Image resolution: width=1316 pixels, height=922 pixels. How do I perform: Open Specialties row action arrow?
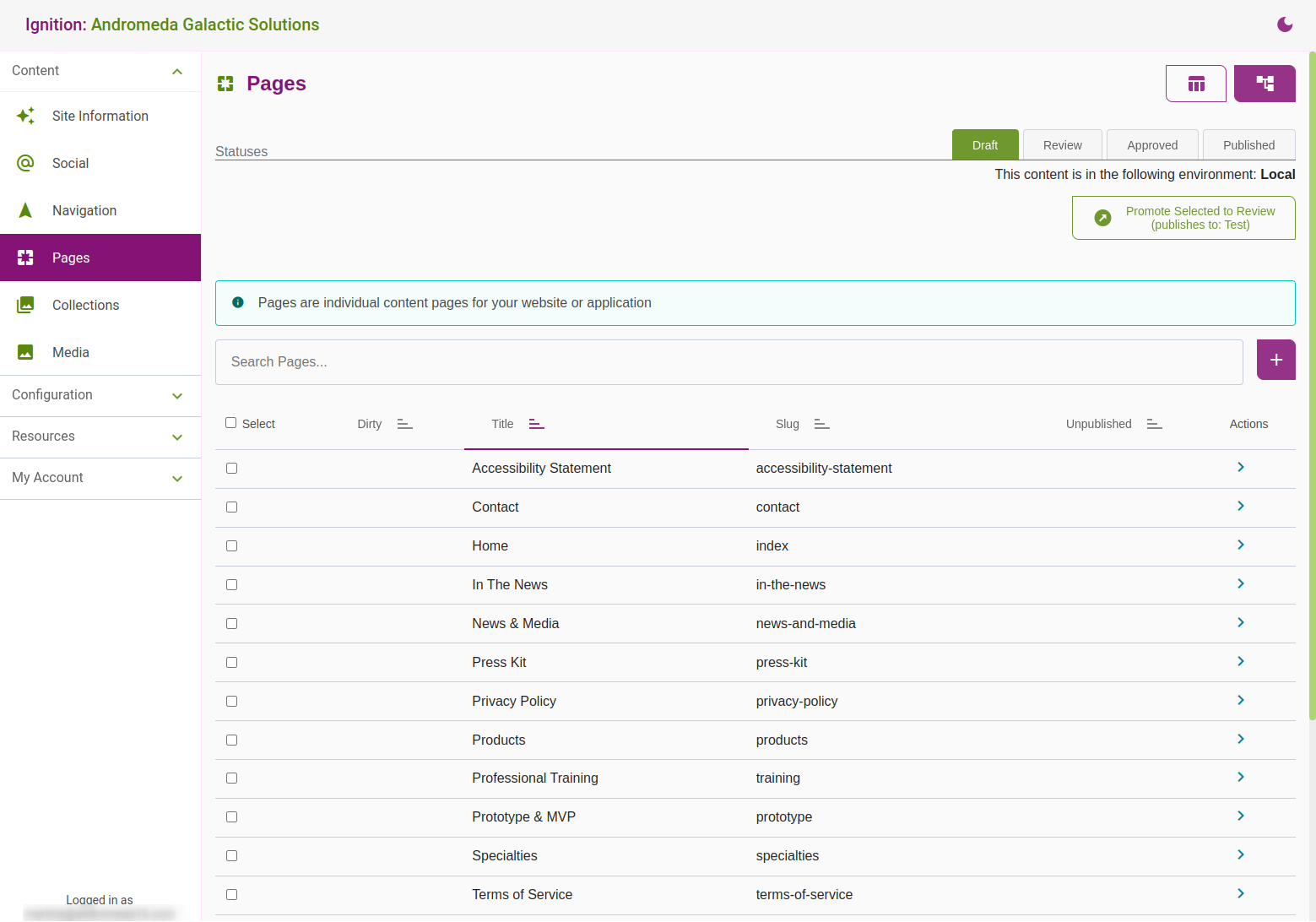(1241, 854)
